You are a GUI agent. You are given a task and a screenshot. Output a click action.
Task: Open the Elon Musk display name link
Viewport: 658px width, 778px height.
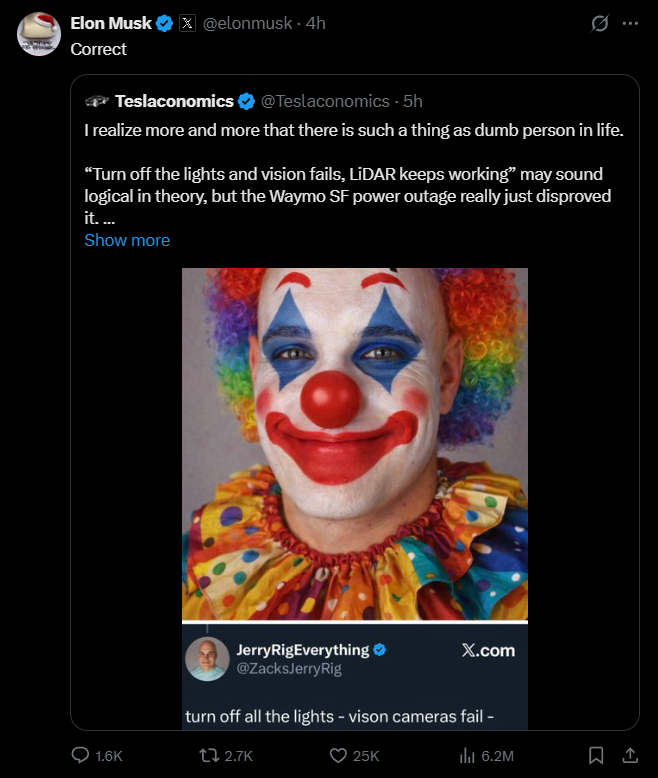click(110, 23)
